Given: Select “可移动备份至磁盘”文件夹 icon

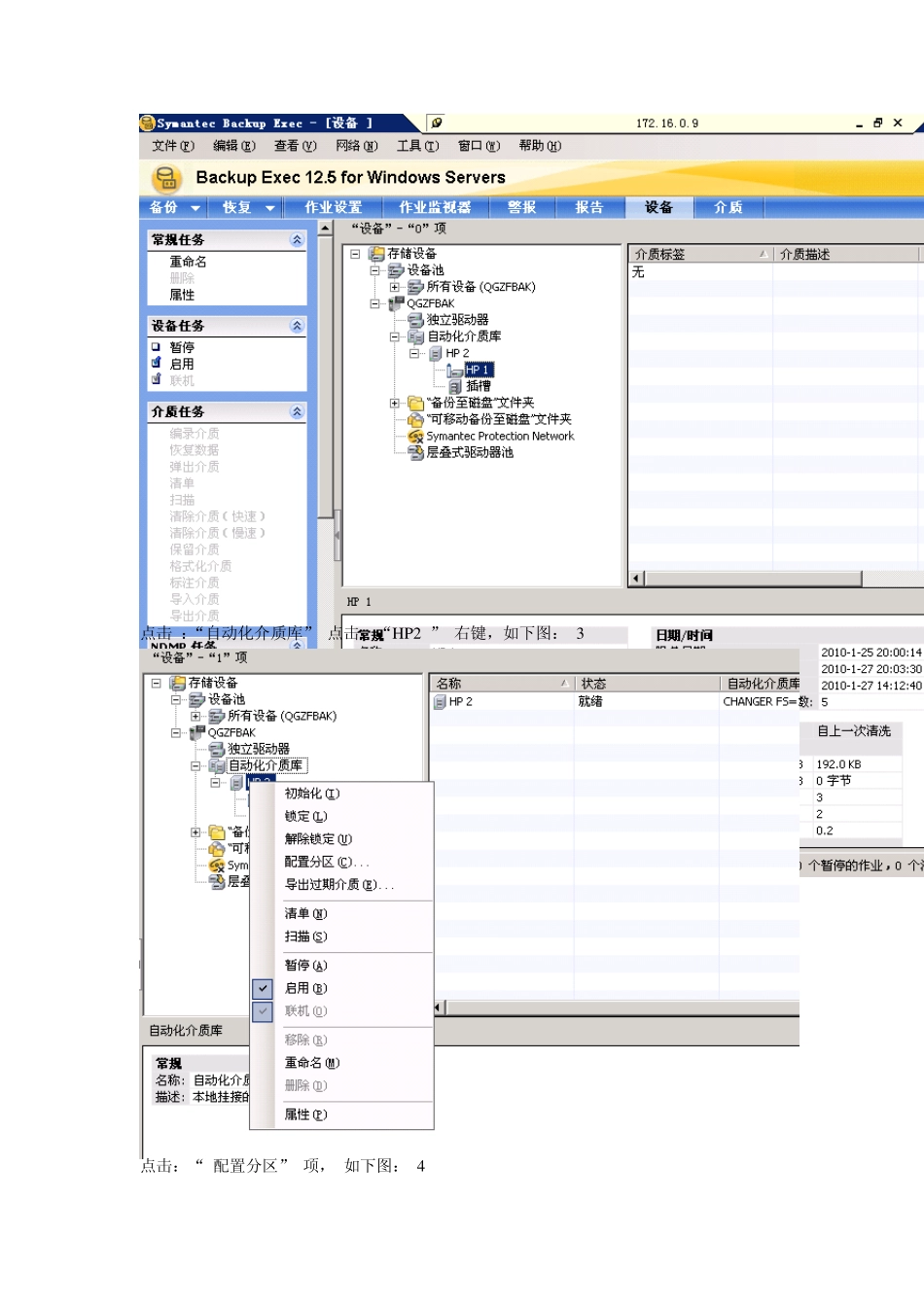Looking at the screenshot, I should (x=415, y=419).
